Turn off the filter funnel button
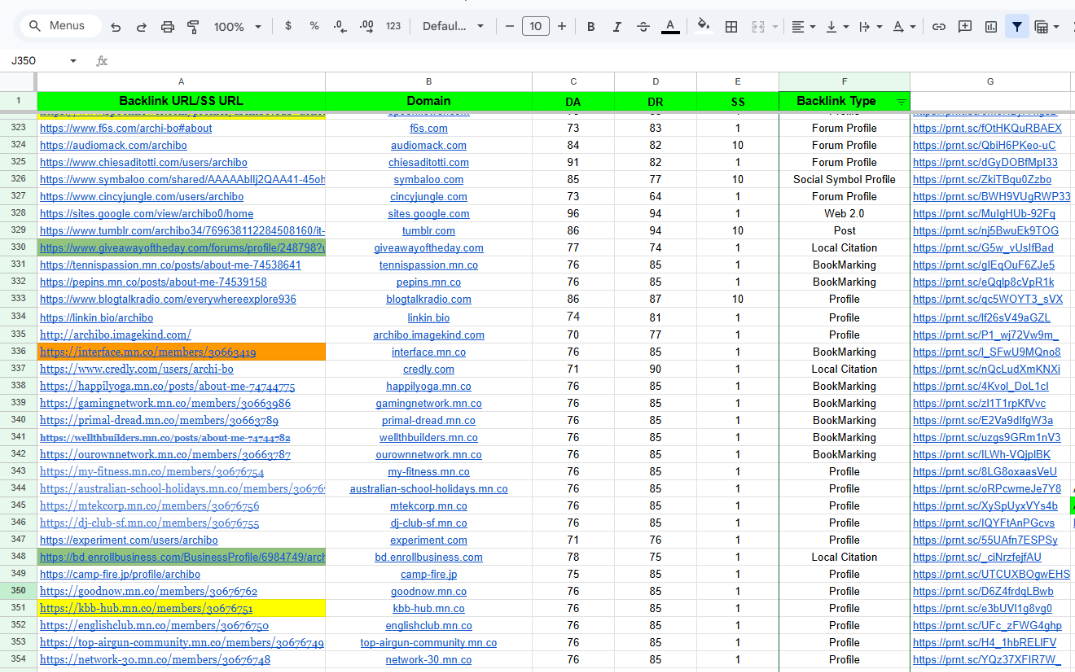Screen dimensions: 1075x672 pyautogui.click(x=1017, y=27)
